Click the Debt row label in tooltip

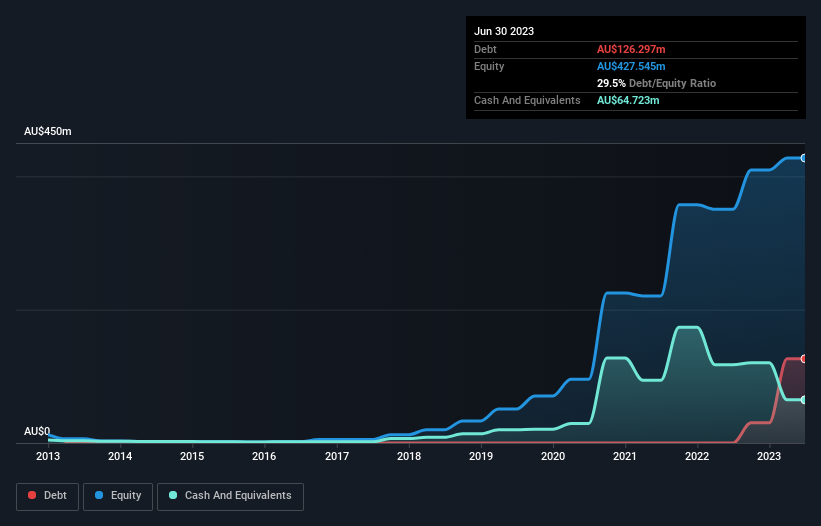pos(485,49)
